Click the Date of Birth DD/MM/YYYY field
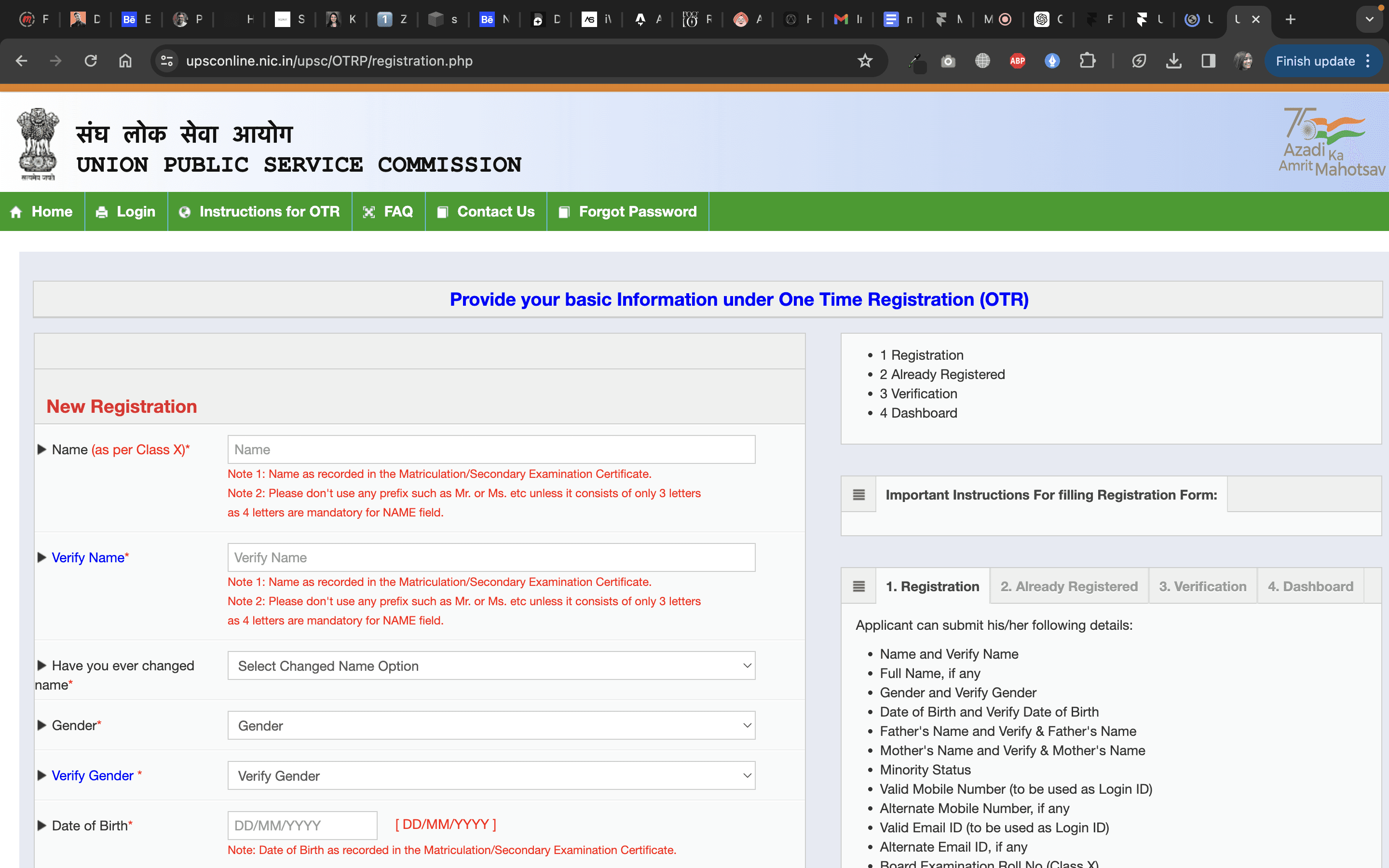Screen dimensions: 1389x868 [x=302, y=826]
